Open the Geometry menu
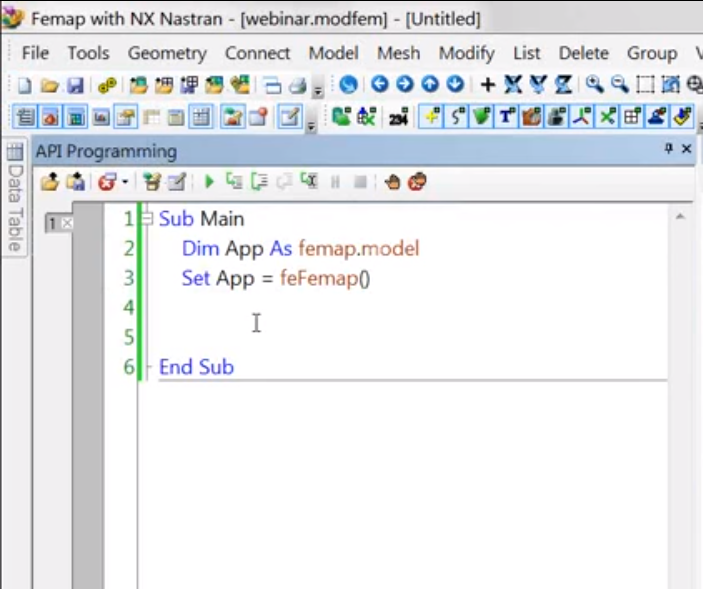This screenshot has width=703, height=589. [167, 53]
